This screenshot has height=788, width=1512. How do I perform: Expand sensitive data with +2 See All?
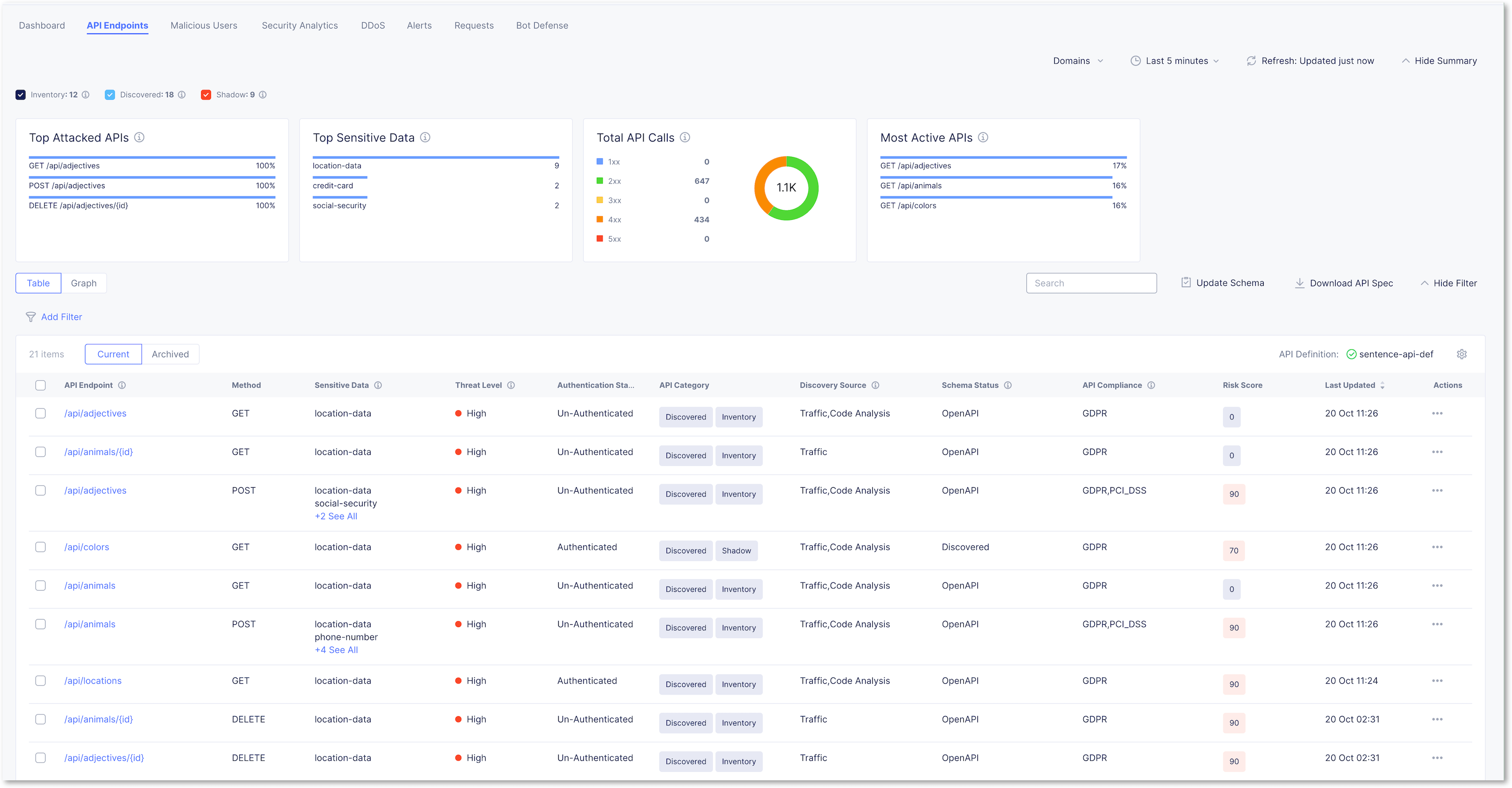coord(336,516)
